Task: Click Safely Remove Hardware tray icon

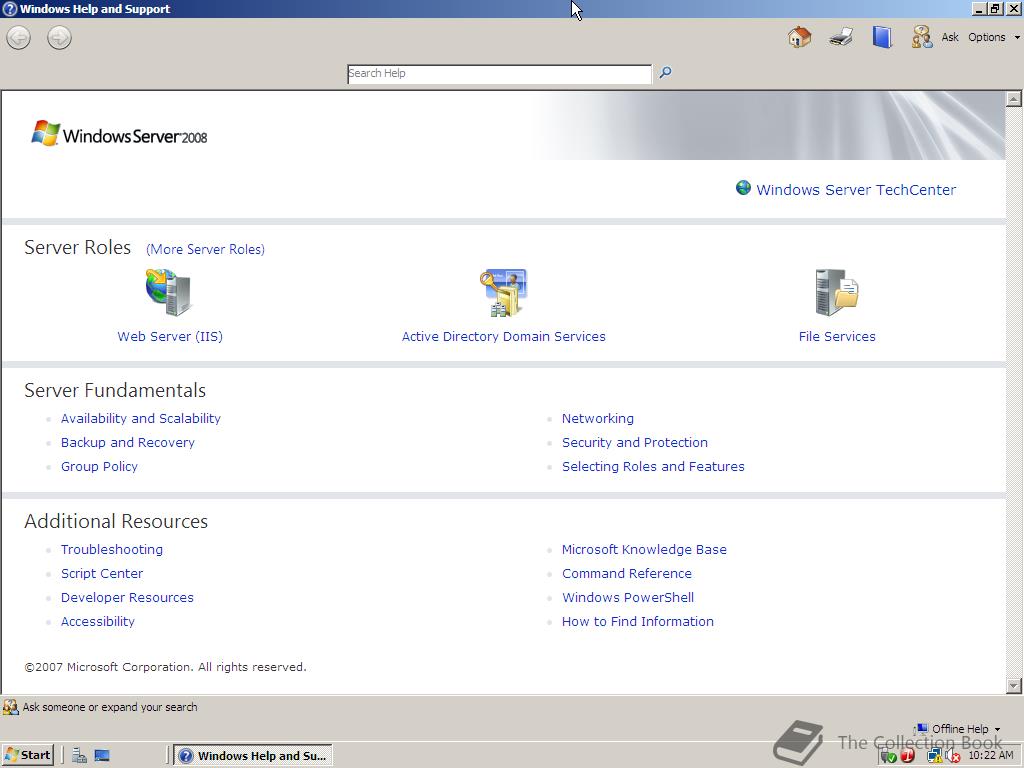Action: click(888, 756)
